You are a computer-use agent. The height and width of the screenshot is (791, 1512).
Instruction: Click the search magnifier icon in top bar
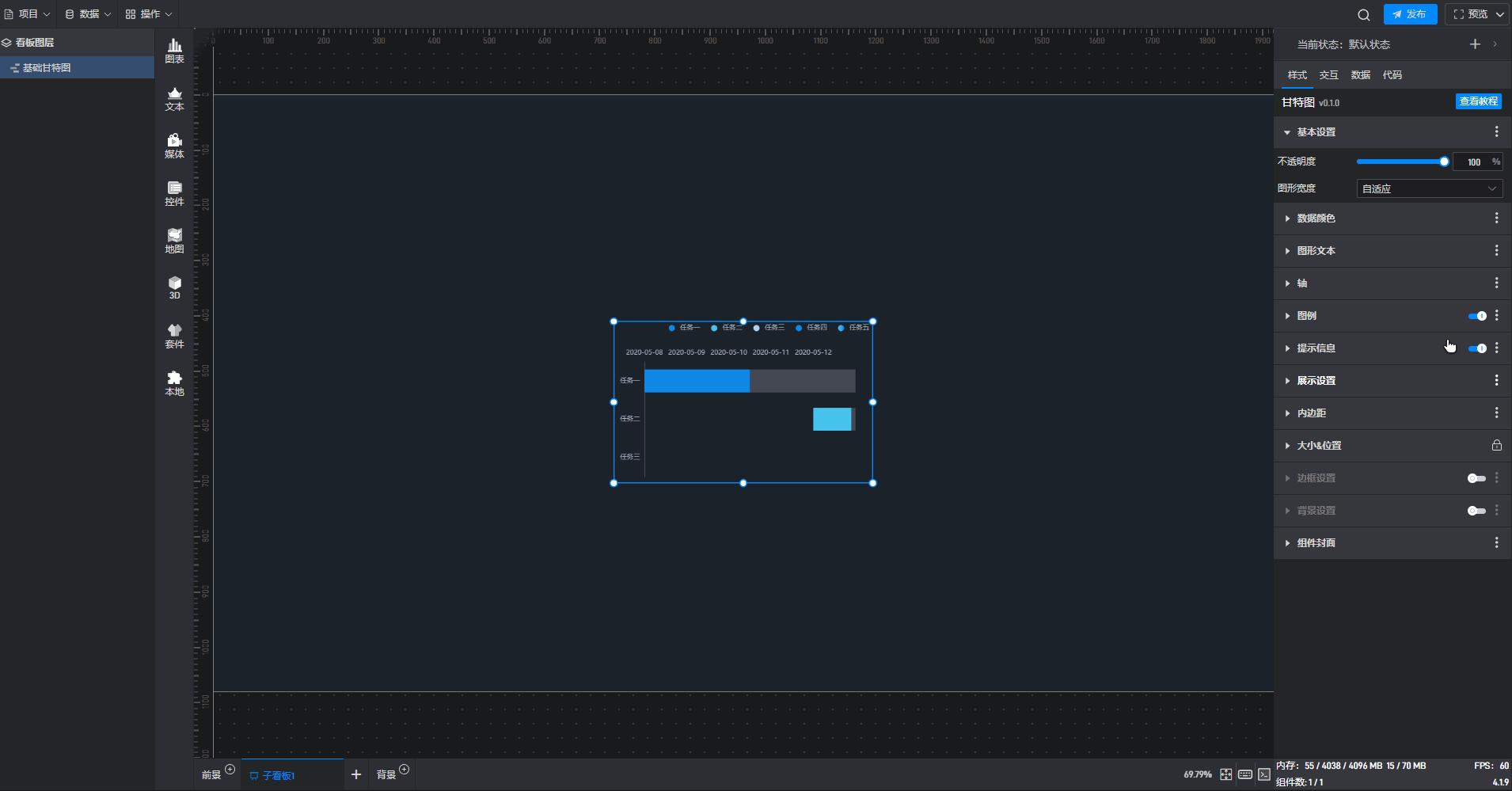click(x=1363, y=14)
